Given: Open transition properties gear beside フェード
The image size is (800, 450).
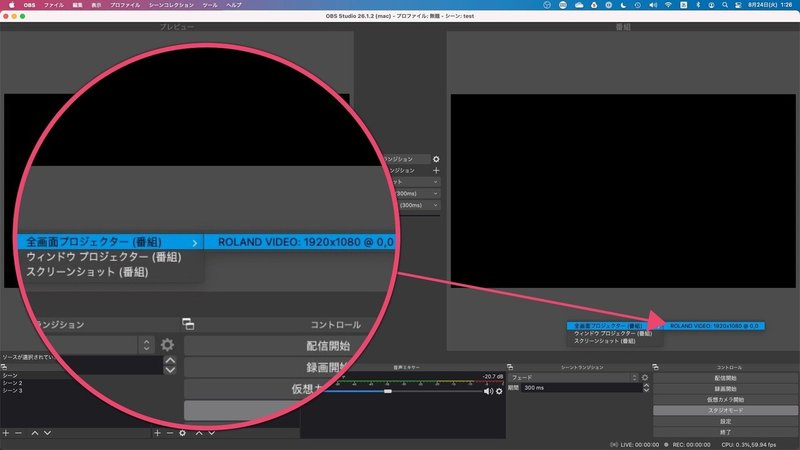Looking at the screenshot, I should click(645, 378).
